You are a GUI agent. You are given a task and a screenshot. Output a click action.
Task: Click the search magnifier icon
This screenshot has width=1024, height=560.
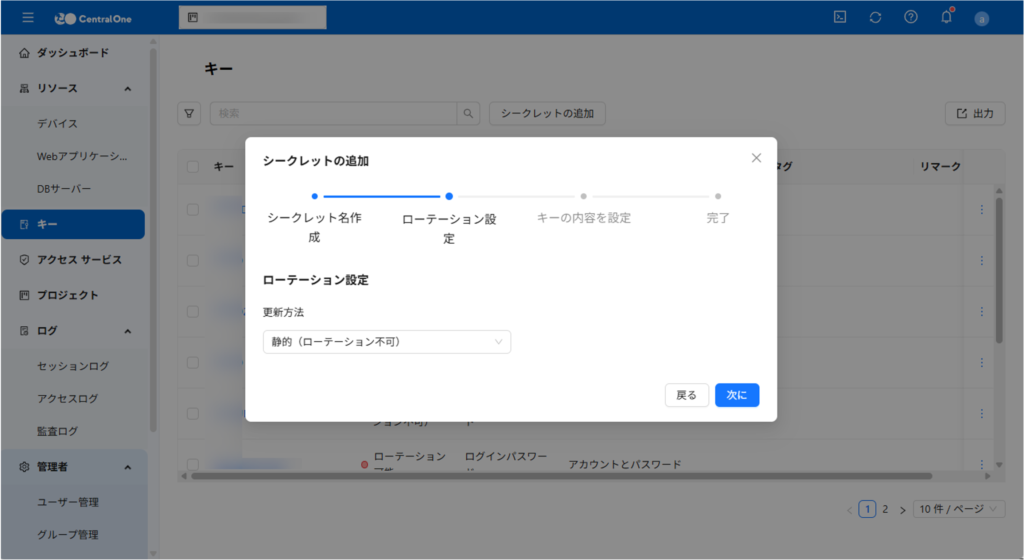click(468, 113)
